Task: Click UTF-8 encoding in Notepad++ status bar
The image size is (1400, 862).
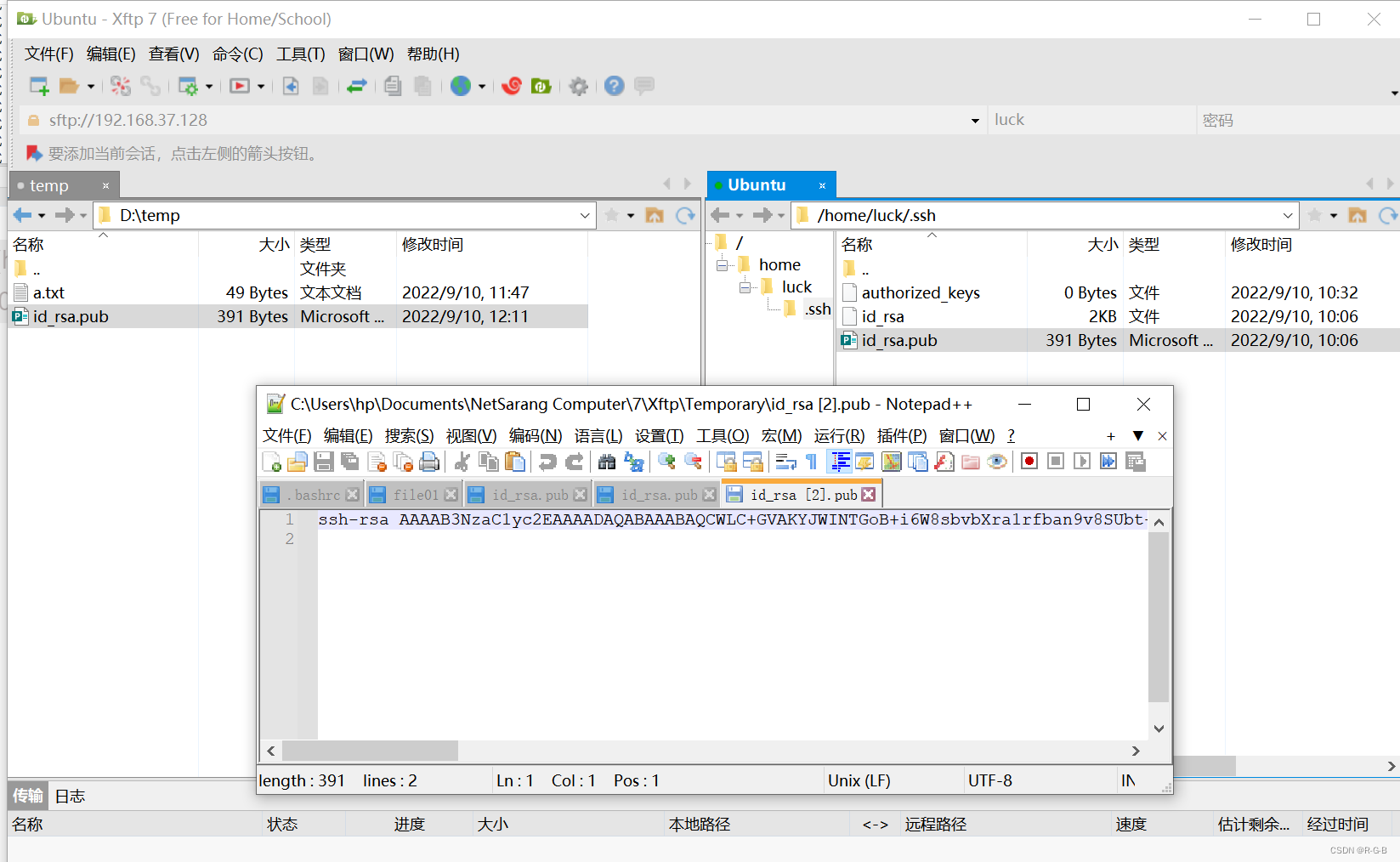Action: pos(990,781)
